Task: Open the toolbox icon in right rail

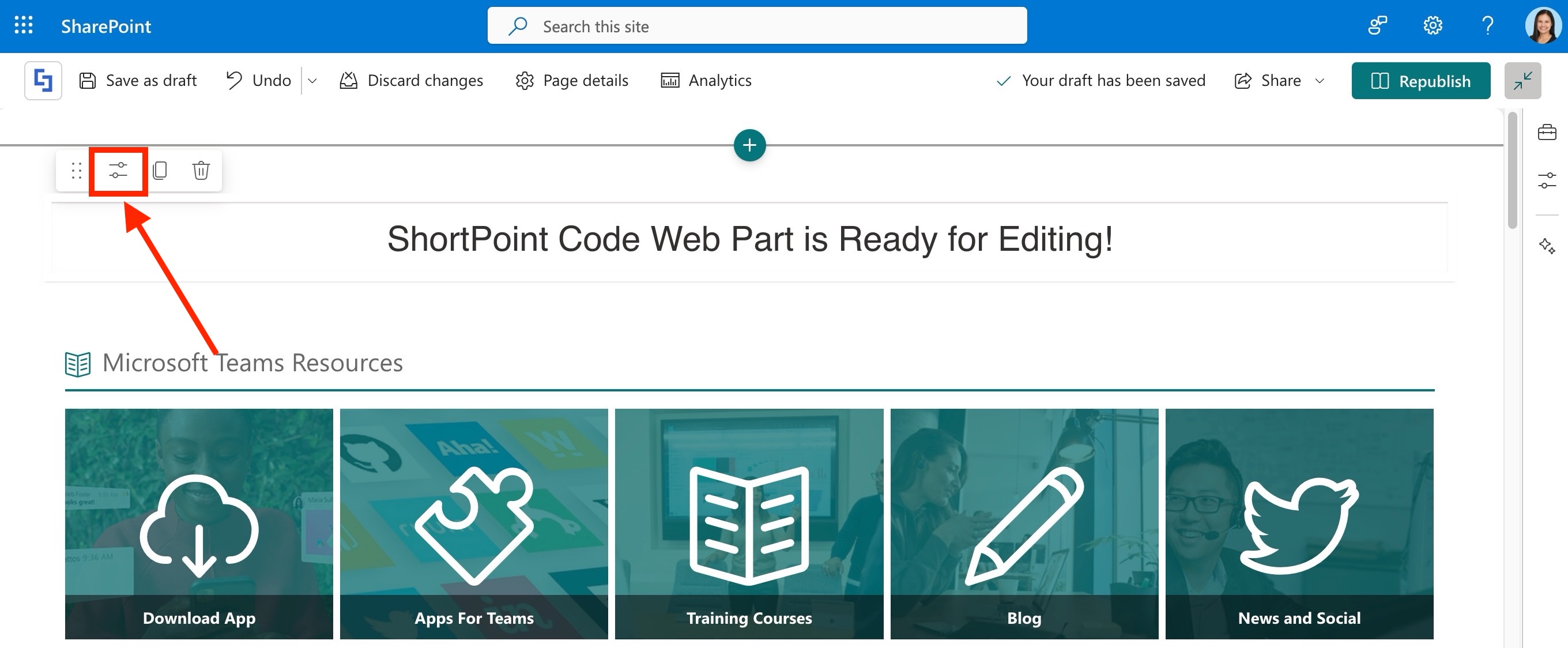Action: (1546, 132)
